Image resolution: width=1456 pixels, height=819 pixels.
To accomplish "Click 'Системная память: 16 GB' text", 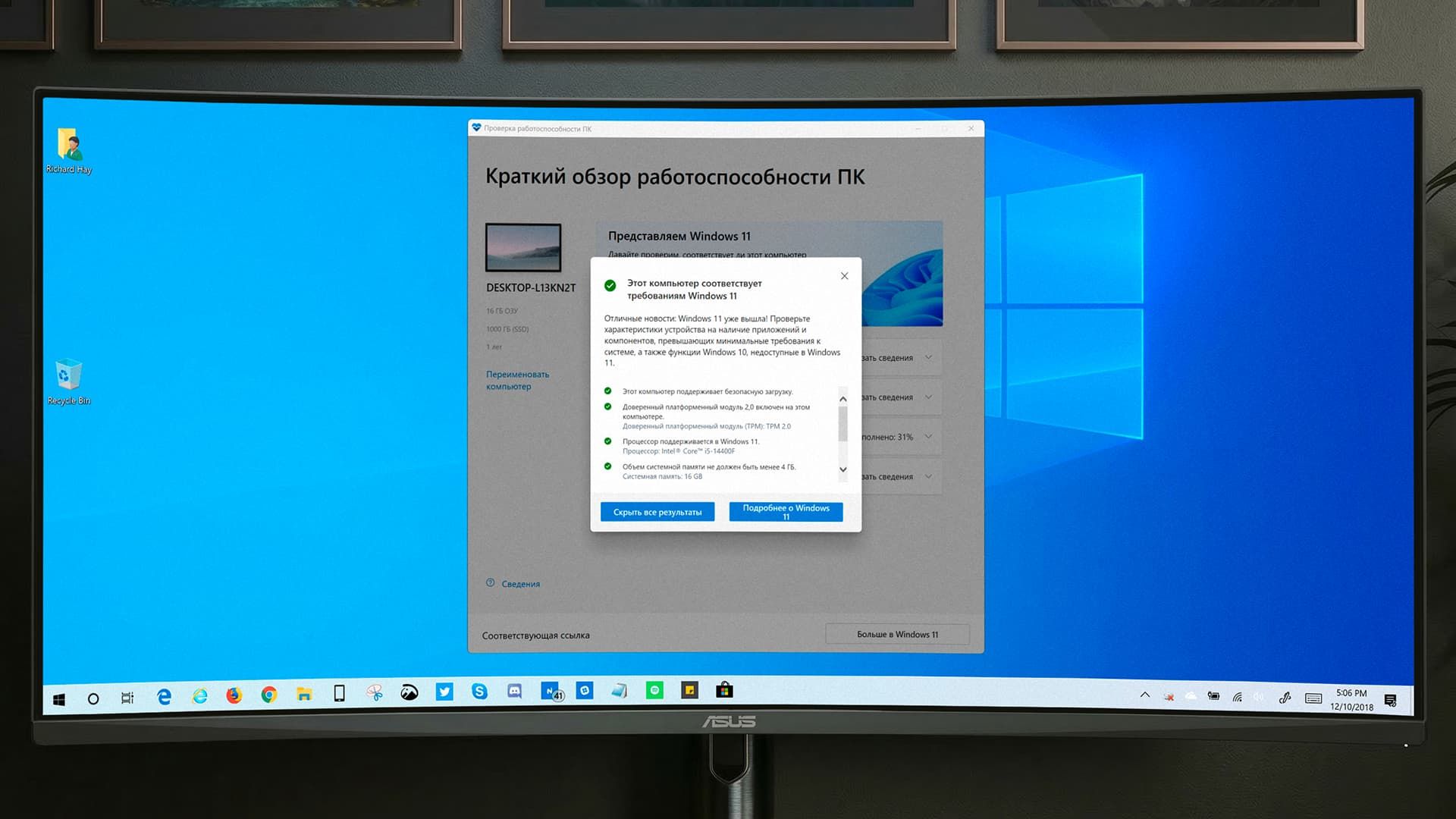I will click(662, 477).
